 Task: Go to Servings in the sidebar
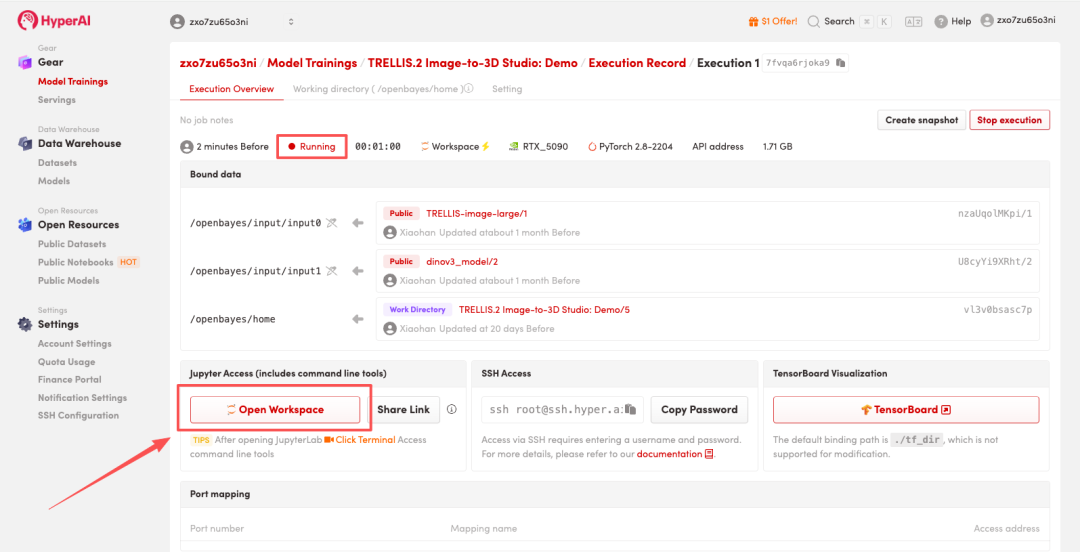[x=56, y=100]
